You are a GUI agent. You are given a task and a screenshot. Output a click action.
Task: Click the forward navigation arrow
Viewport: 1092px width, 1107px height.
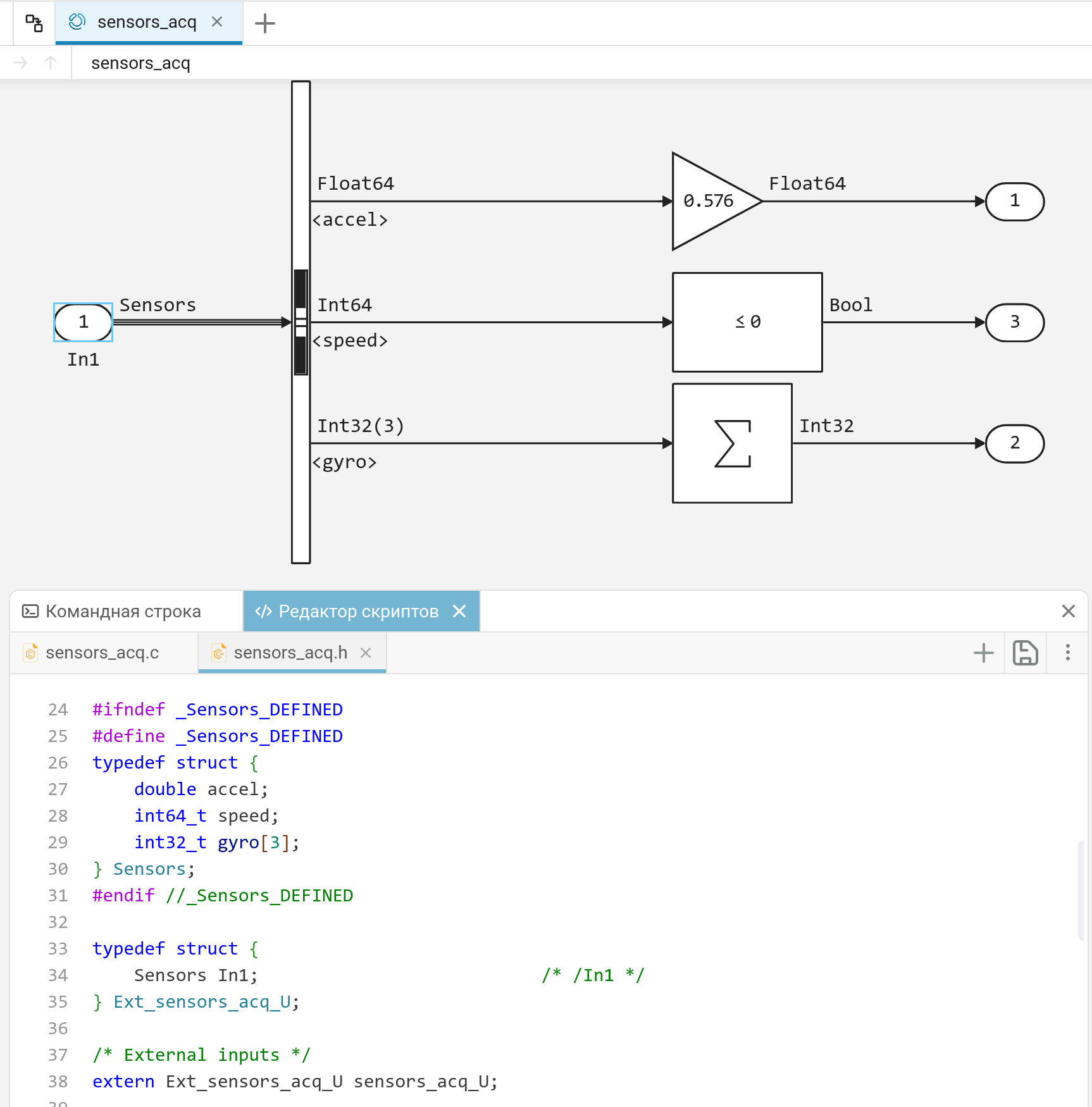pyautogui.click(x=20, y=63)
